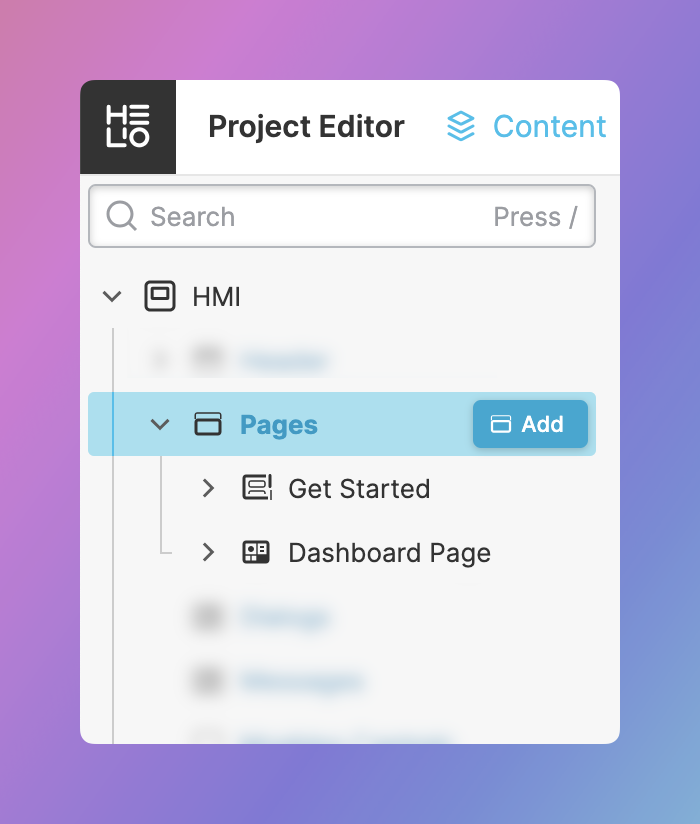The height and width of the screenshot is (824, 700).
Task: Click the HMI screen icon
Action: pos(160,296)
